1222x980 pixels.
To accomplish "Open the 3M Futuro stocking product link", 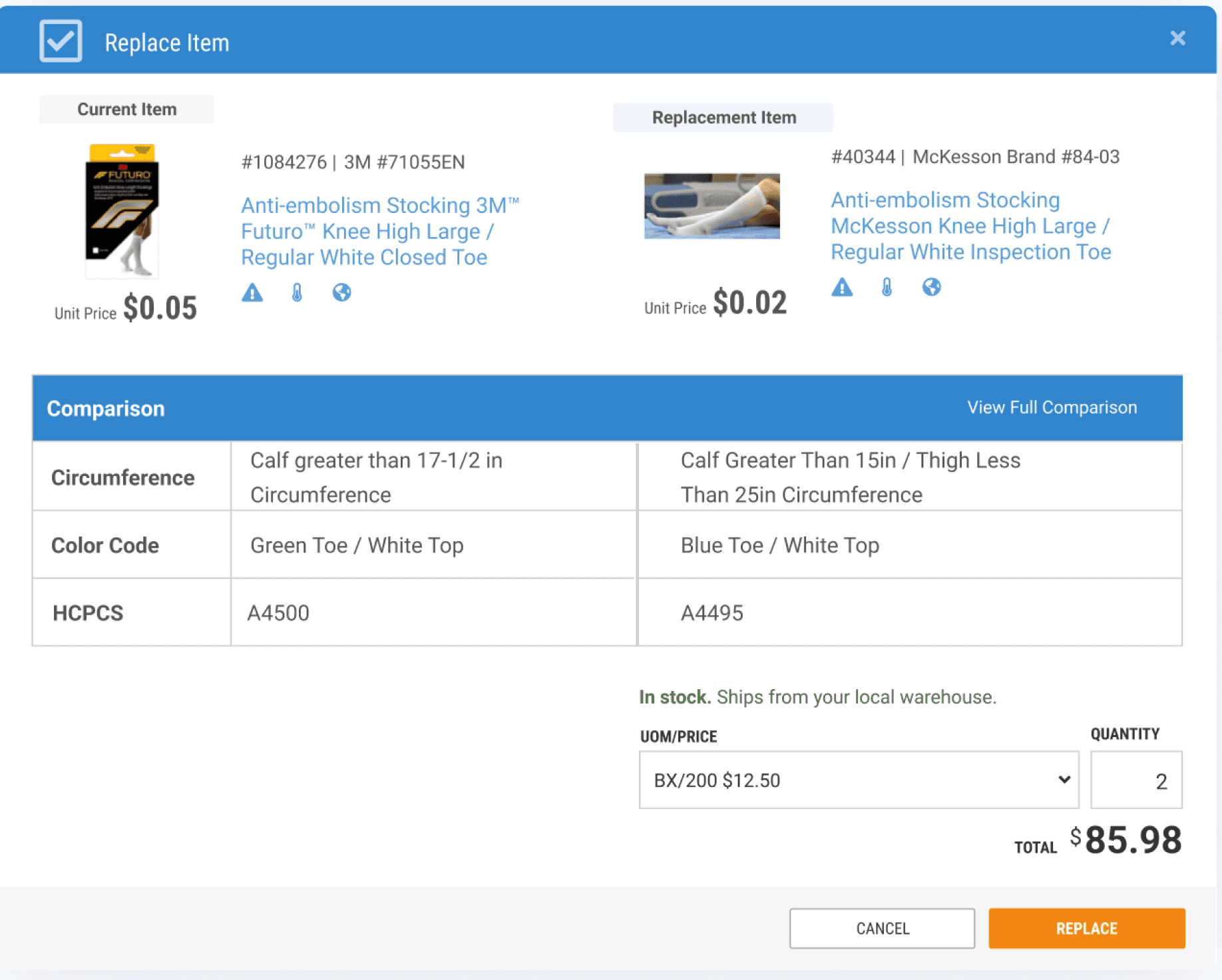I will coord(379,231).
